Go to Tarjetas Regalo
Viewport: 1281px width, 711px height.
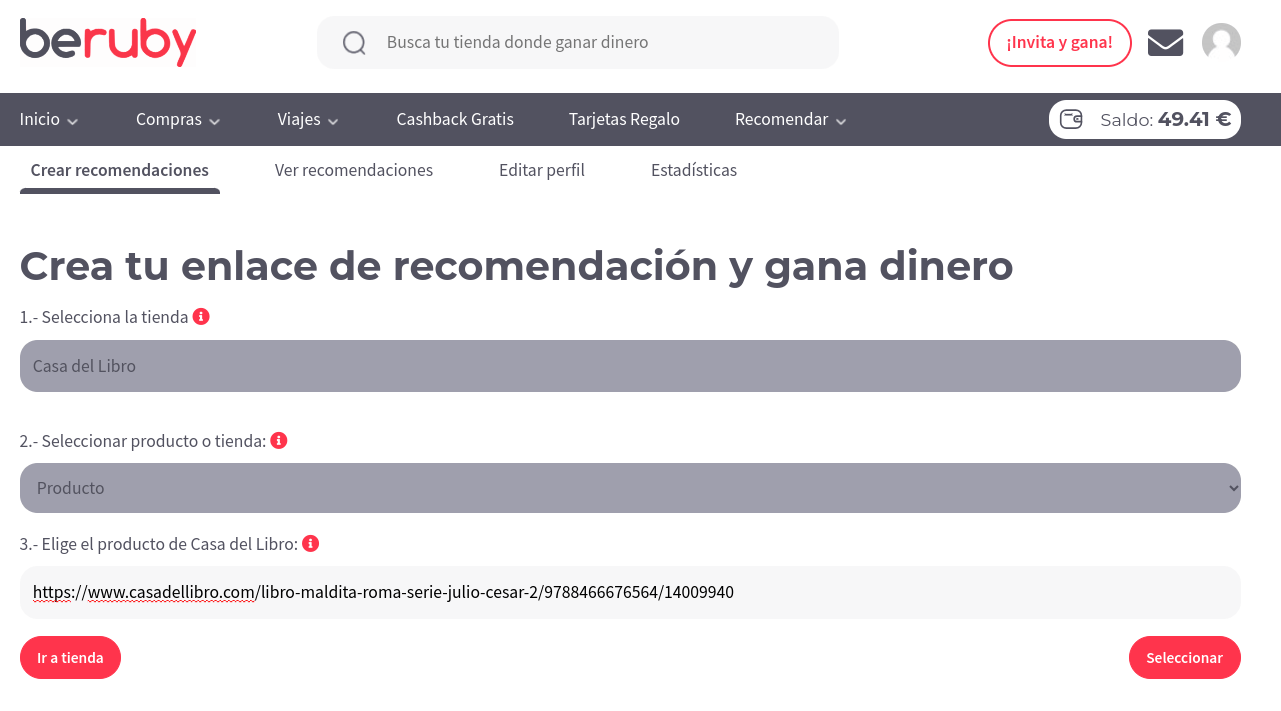click(x=624, y=120)
